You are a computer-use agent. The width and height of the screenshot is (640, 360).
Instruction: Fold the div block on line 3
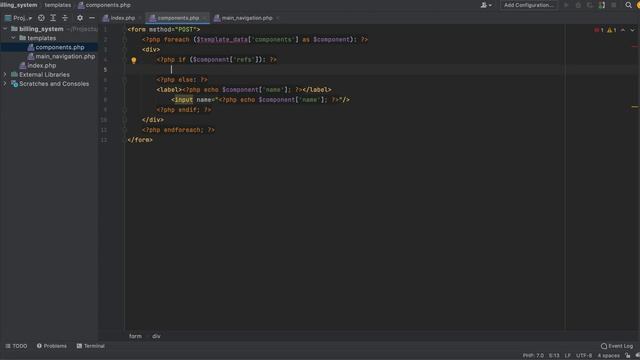click(x=125, y=50)
